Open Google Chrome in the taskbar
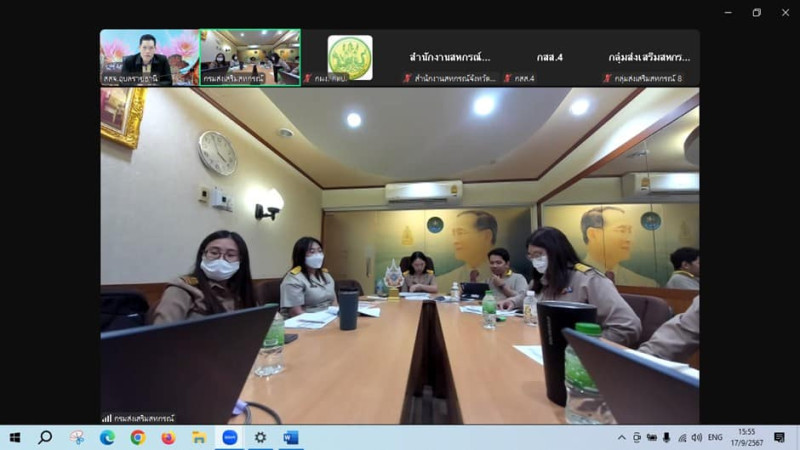Image resolution: width=800 pixels, height=450 pixels. 137,437
